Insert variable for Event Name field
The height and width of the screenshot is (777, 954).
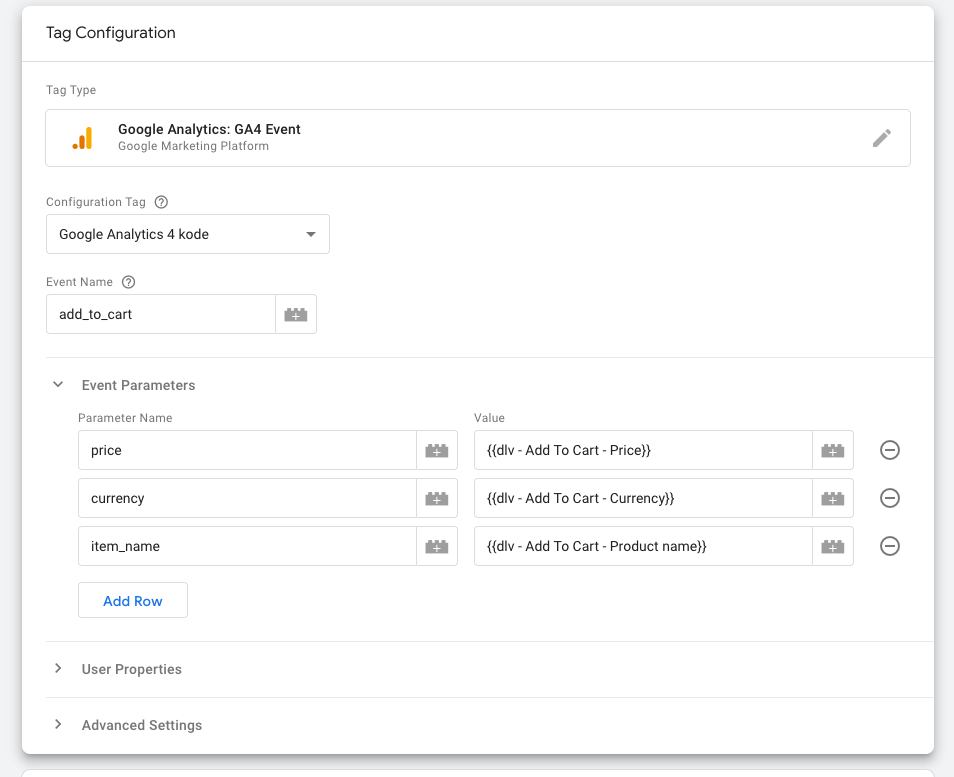(296, 315)
